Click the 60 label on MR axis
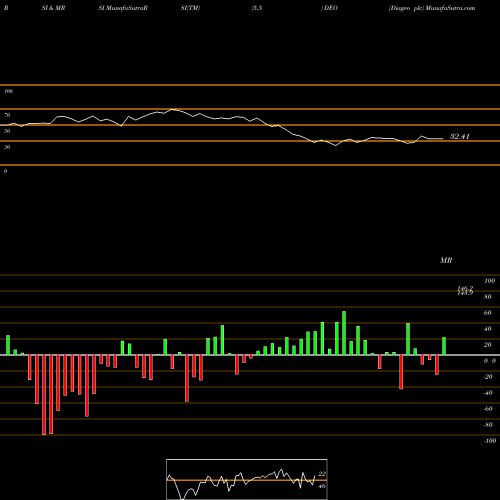The width and height of the screenshot is (500, 500). point(488,313)
